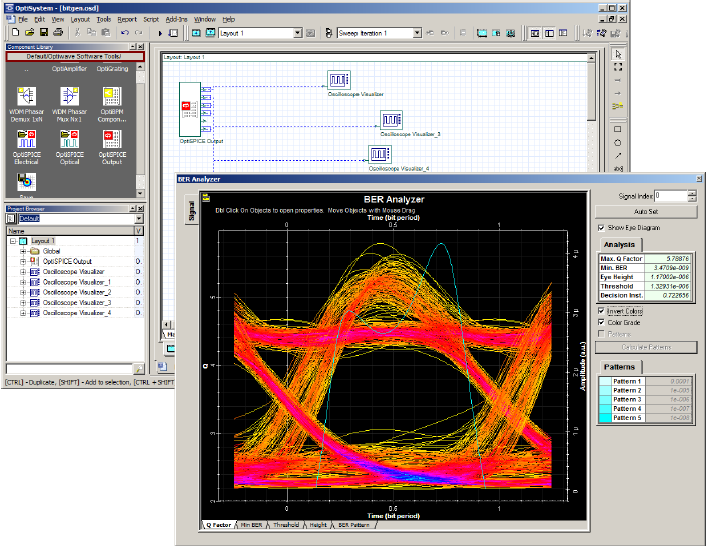Image resolution: width=707 pixels, height=546 pixels.
Task: Disable the Color Grade checkbox
Action: point(600,322)
